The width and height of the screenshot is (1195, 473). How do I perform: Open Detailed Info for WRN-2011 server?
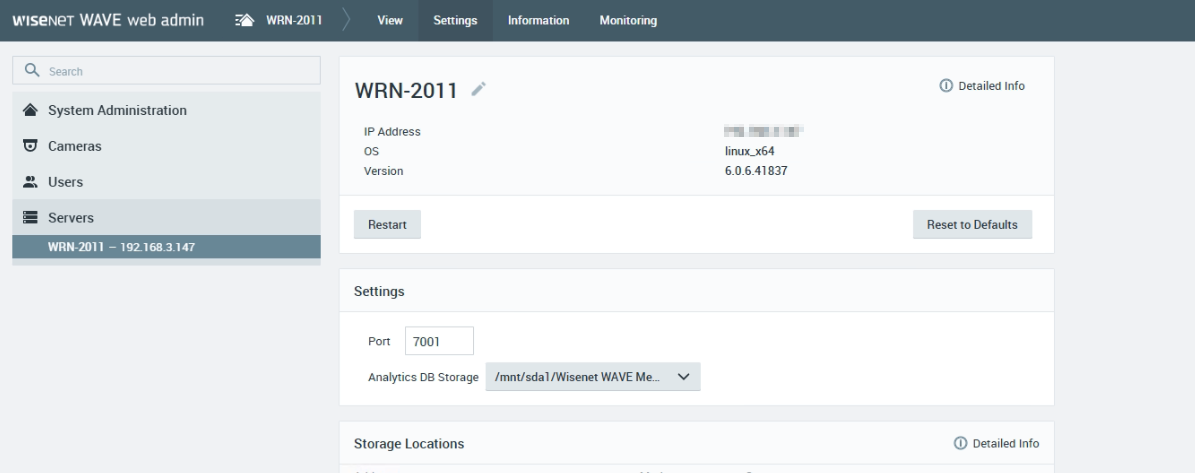[x=982, y=86]
